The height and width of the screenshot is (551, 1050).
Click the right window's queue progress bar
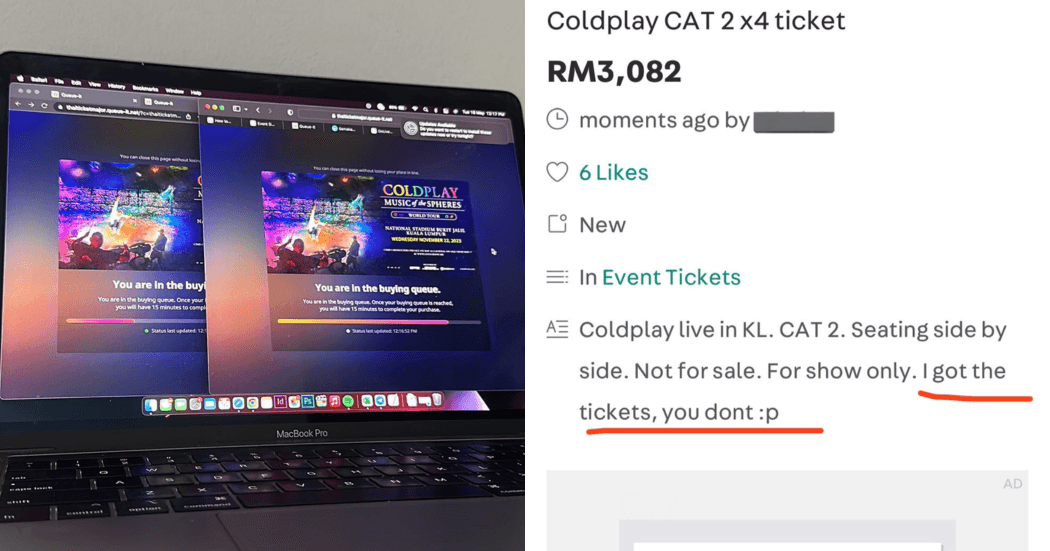379,322
